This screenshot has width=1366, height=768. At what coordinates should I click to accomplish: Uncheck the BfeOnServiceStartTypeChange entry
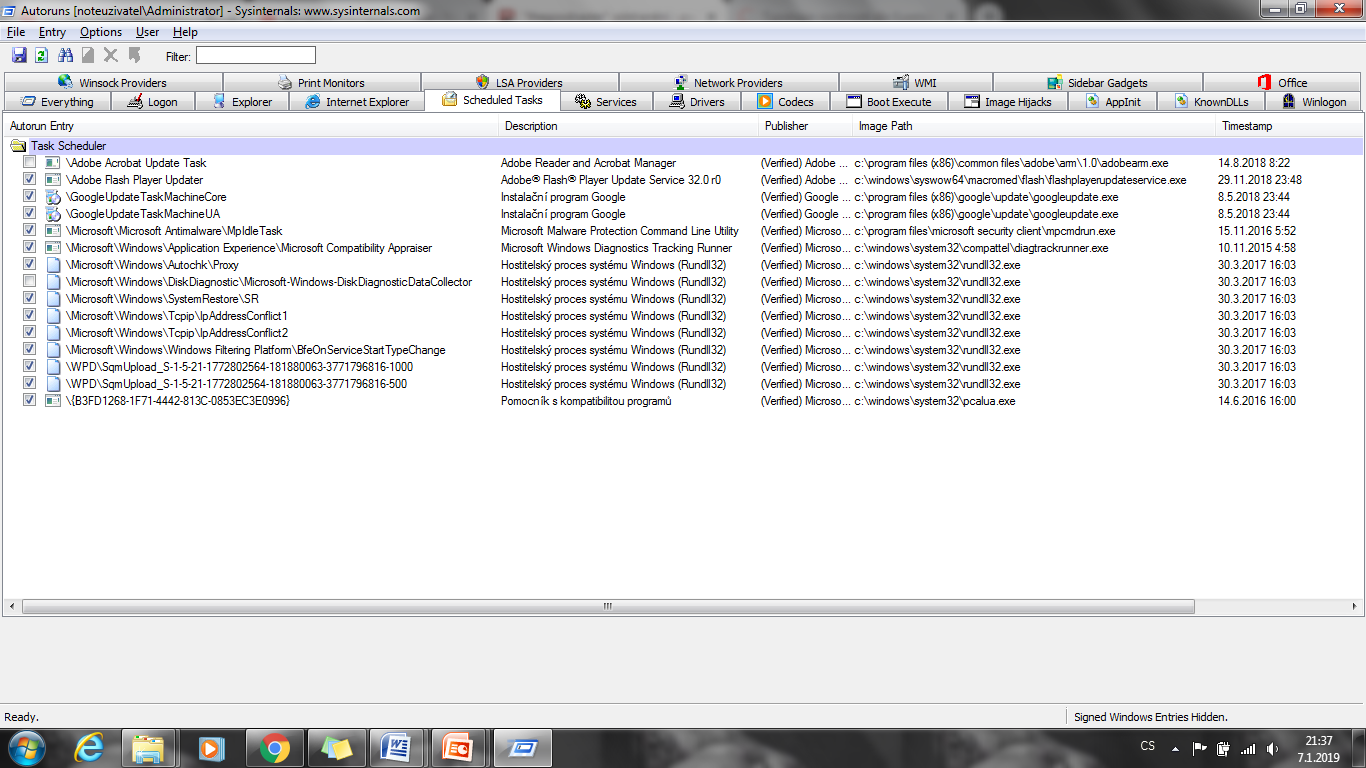[30, 350]
